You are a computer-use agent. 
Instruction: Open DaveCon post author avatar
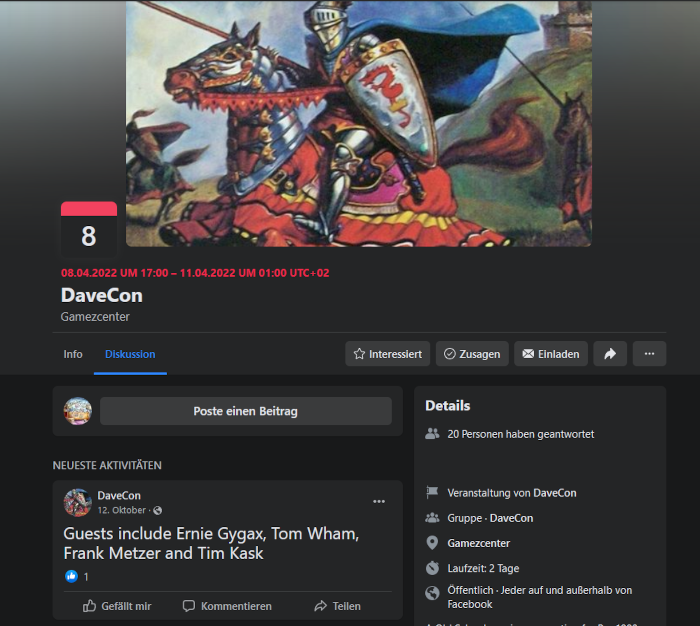pyautogui.click(x=78, y=502)
